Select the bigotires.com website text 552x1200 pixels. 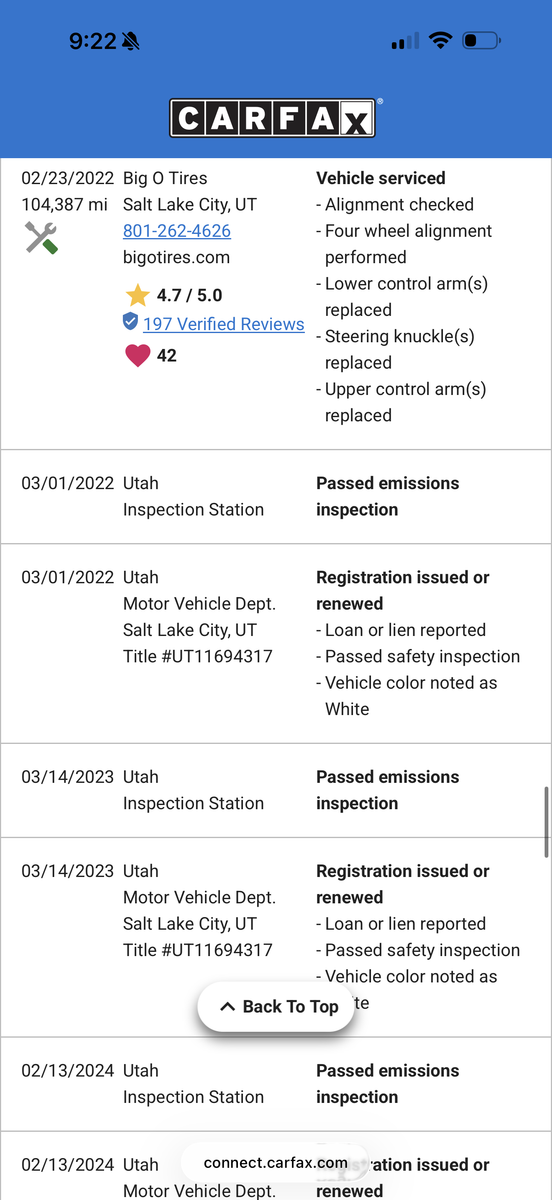coord(176,257)
